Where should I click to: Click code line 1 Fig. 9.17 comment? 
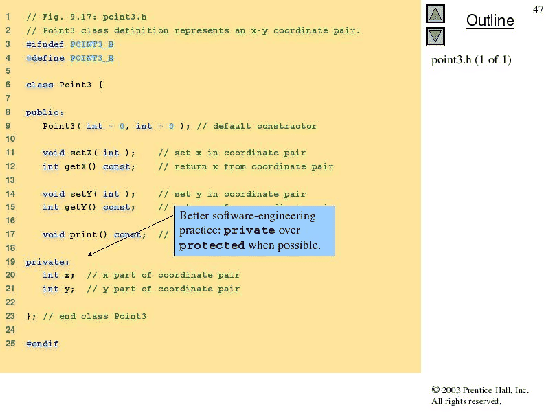(x=86, y=17)
